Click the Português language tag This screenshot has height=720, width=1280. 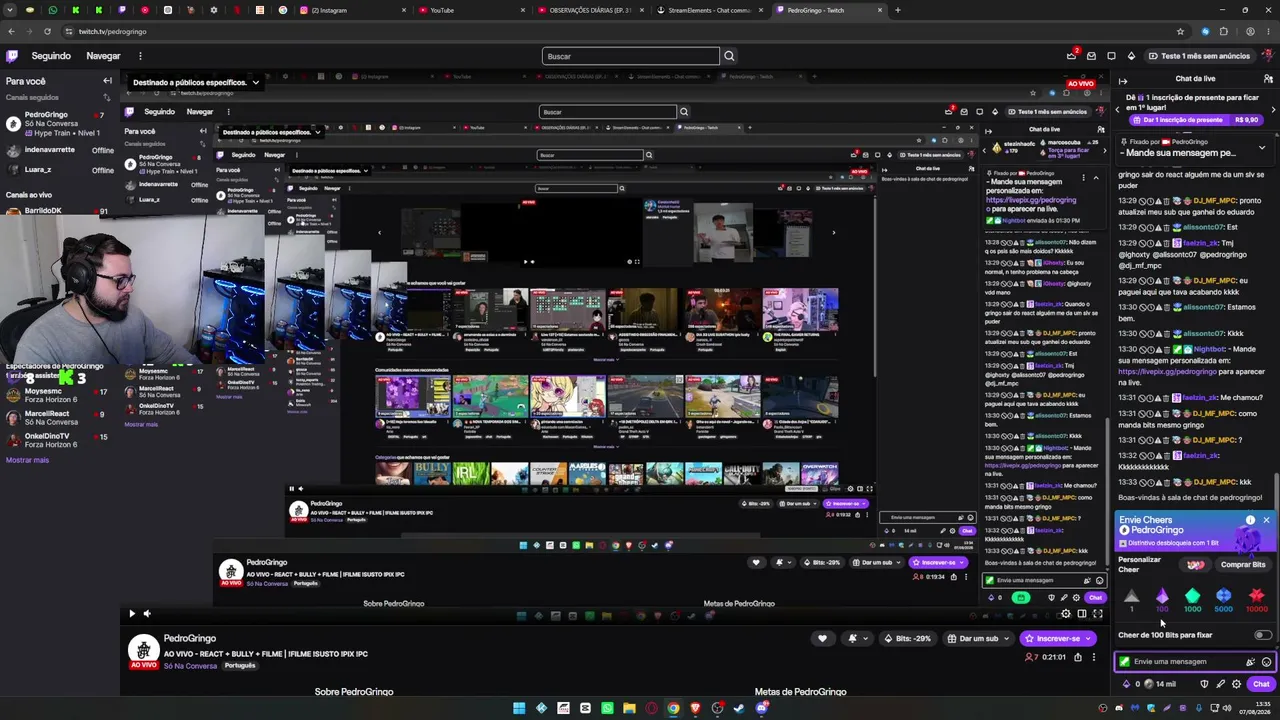[x=240, y=666]
